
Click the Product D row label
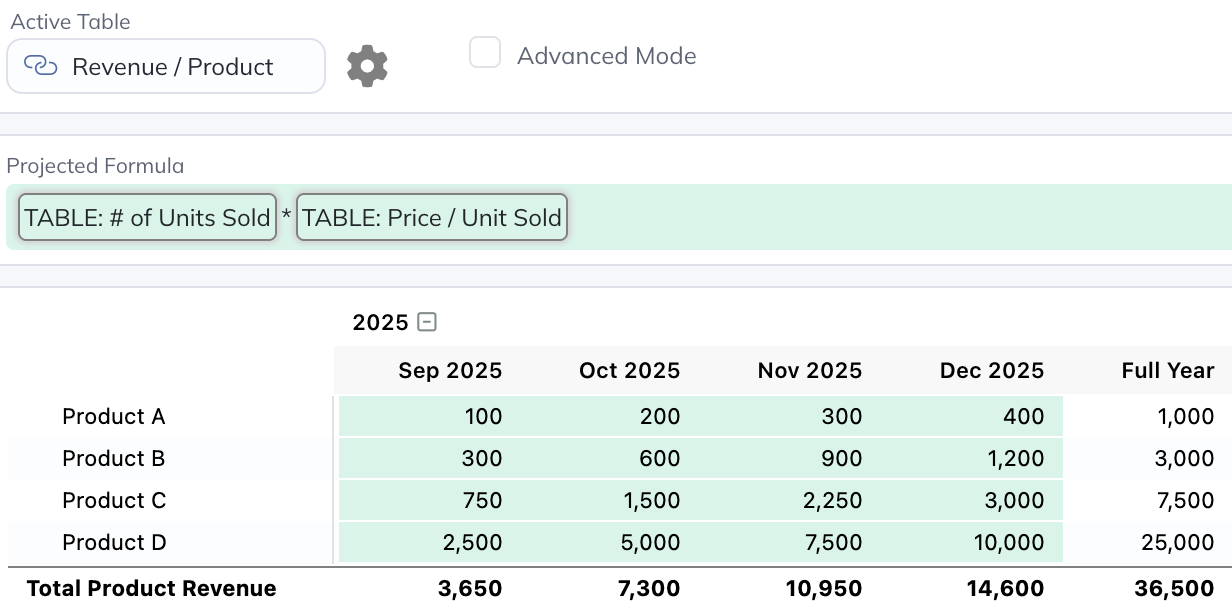click(x=114, y=543)
